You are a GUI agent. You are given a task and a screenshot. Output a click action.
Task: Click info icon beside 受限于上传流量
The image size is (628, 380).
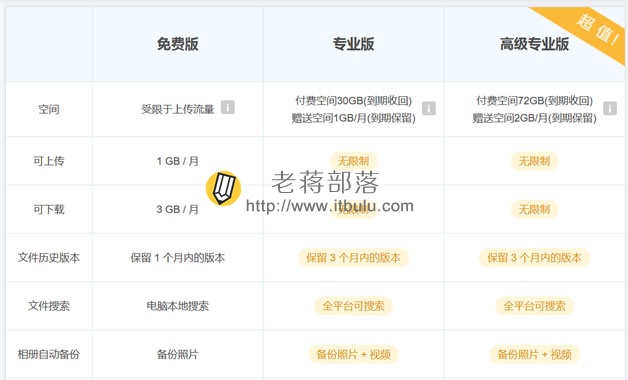pos(227,107)
